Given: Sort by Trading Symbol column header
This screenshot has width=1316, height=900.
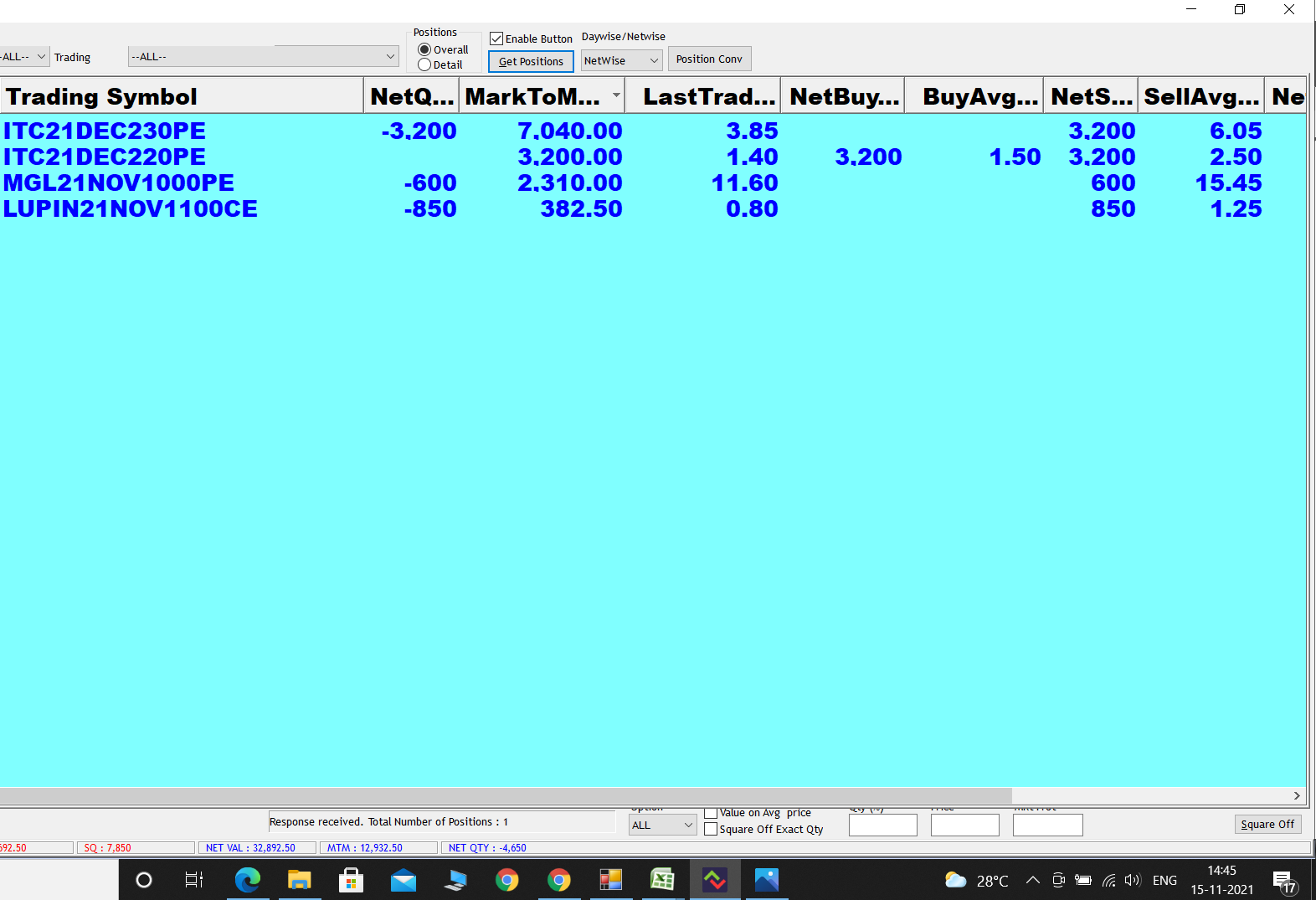Looking at the screenshot, I should (x=182, y=96).
